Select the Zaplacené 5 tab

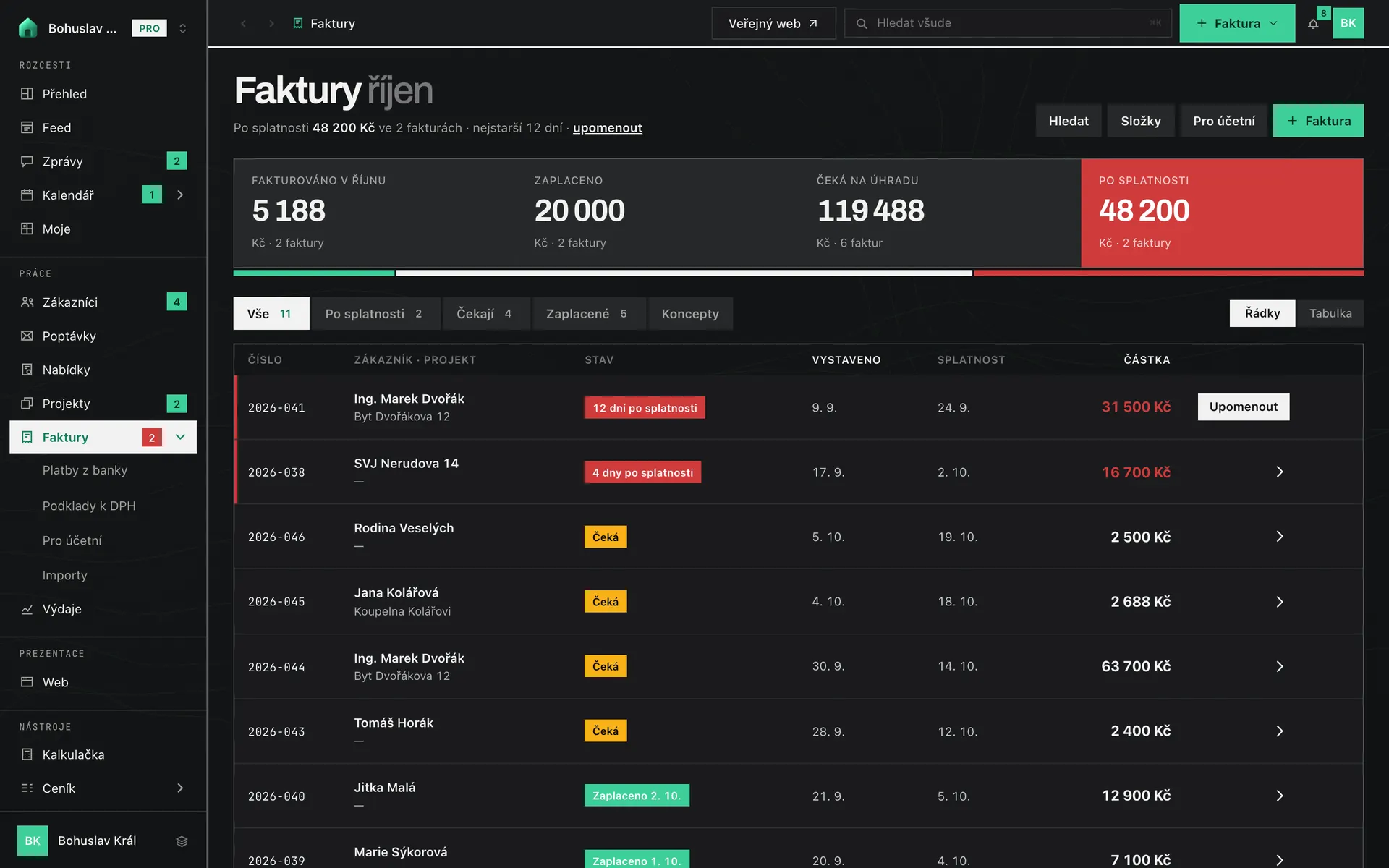588,313
